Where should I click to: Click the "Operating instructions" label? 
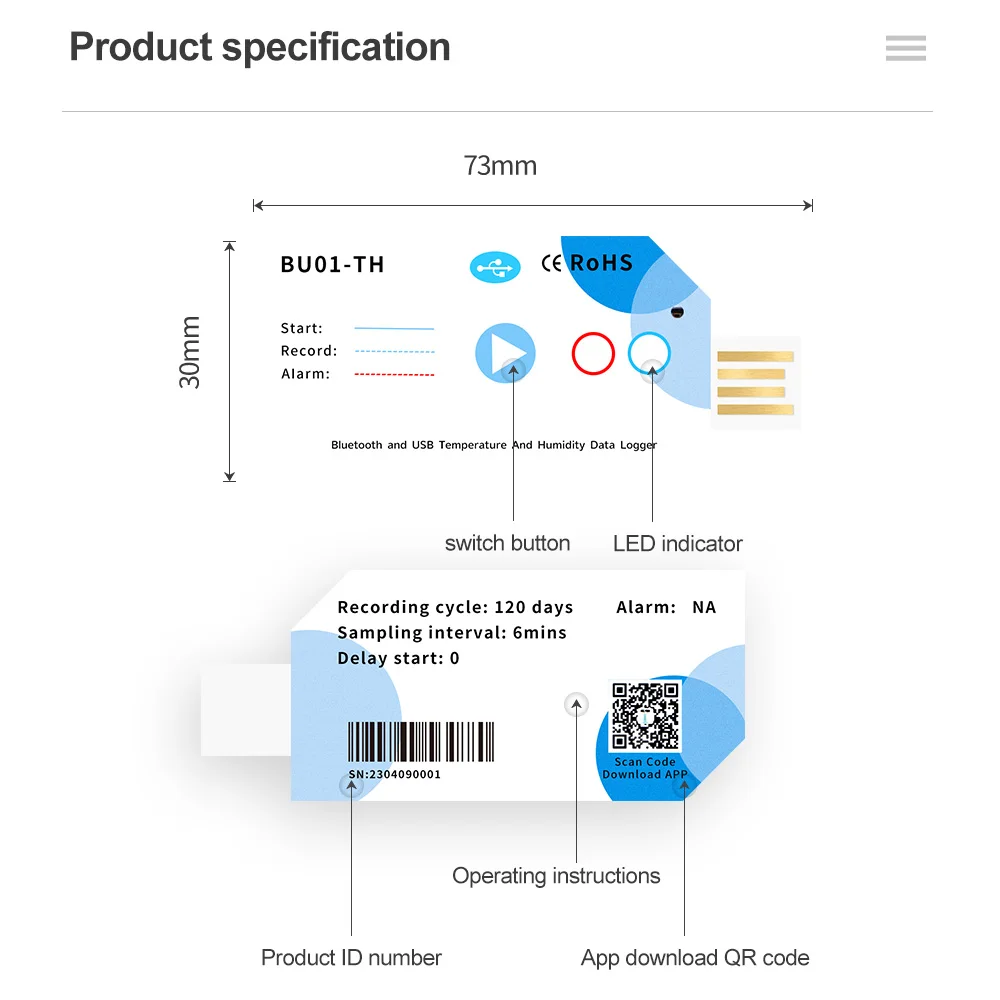click(556, 876)
